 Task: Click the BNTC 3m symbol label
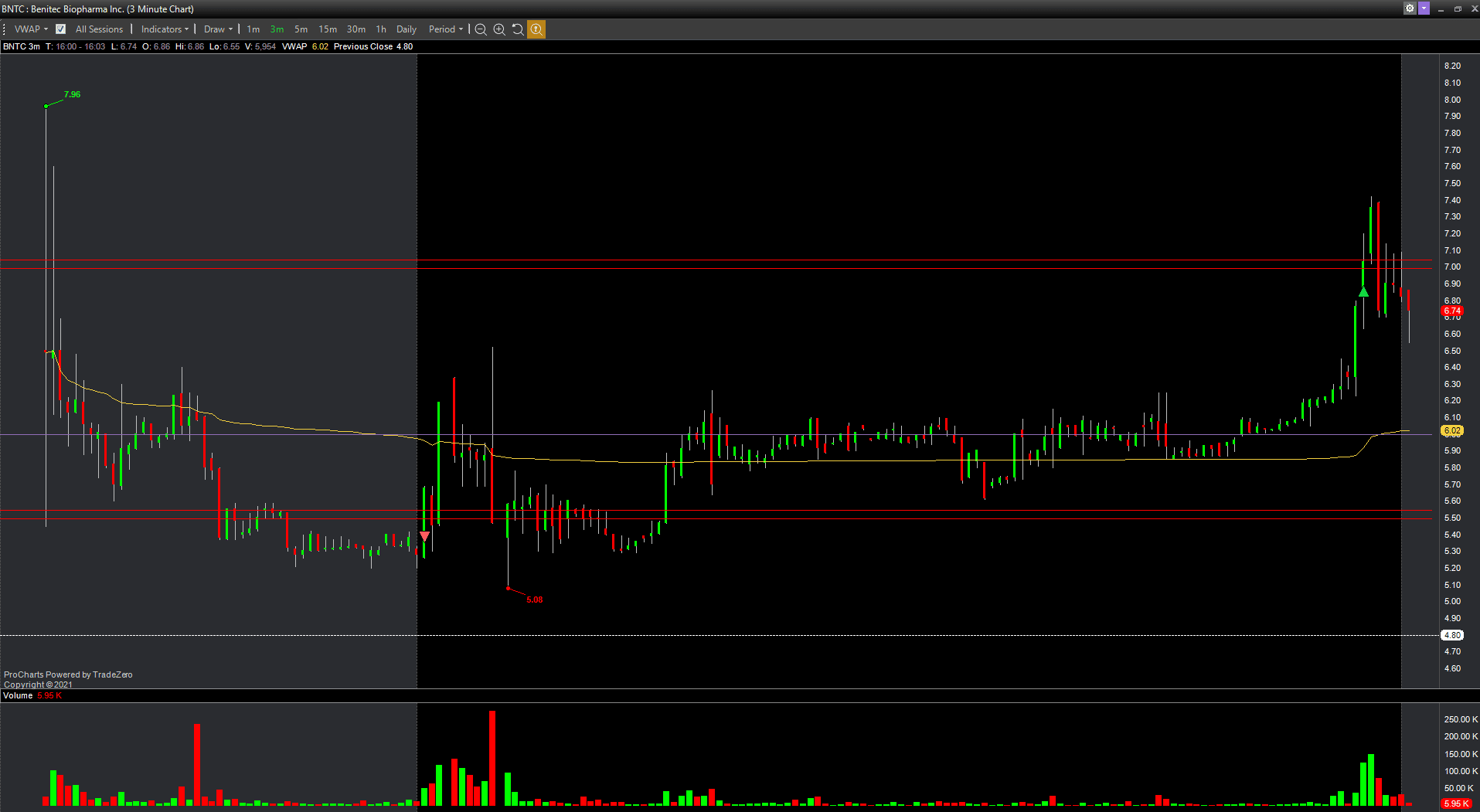click(x=22, y=46)
